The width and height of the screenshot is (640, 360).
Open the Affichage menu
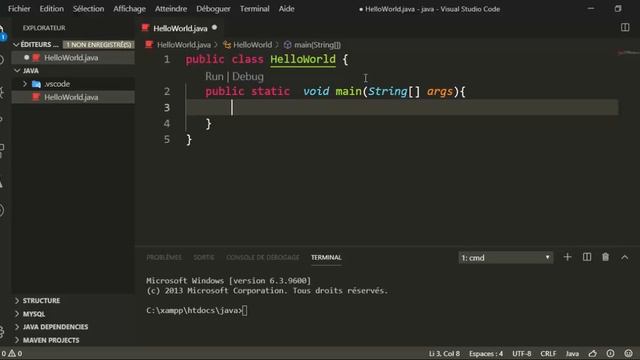point(129,9)
